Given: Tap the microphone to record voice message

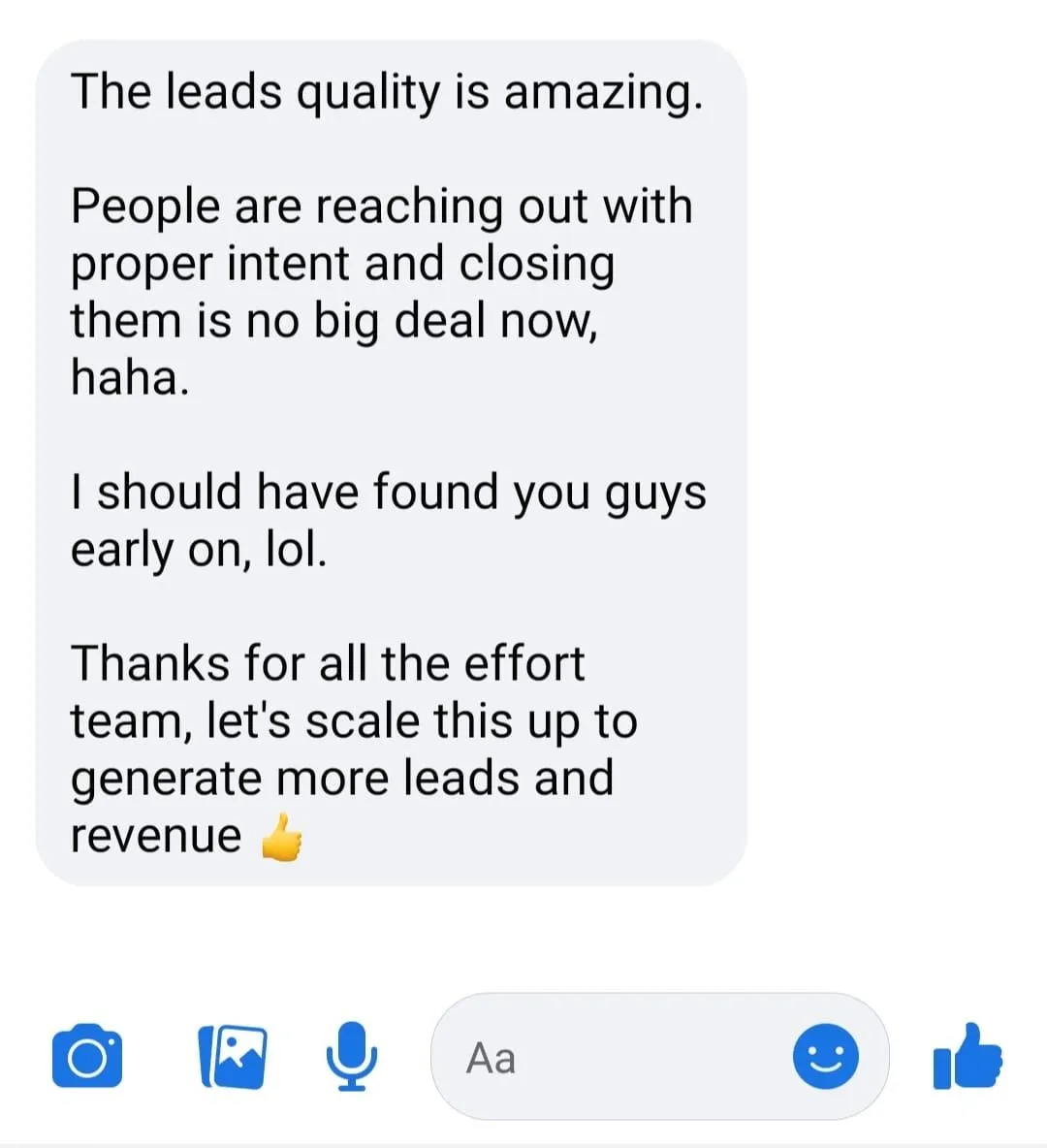Looking at the screenshot, I should click(x=352, y=1056).
